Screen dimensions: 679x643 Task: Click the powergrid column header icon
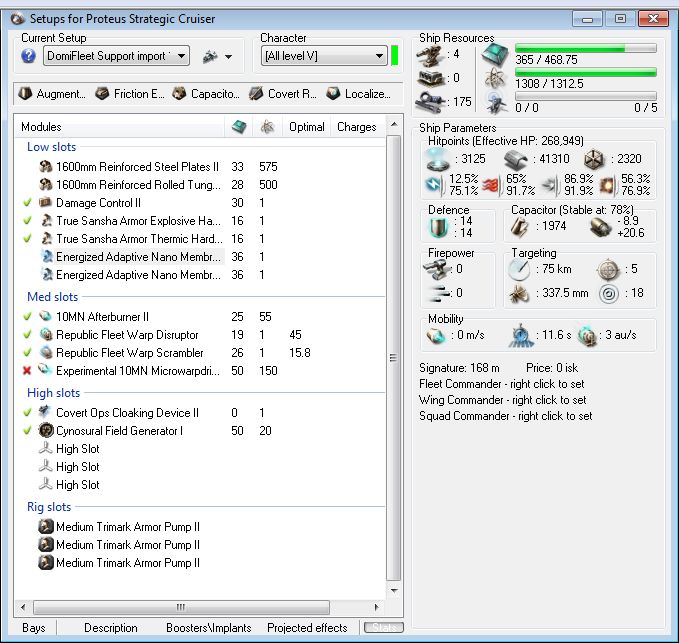pos(268,127)
